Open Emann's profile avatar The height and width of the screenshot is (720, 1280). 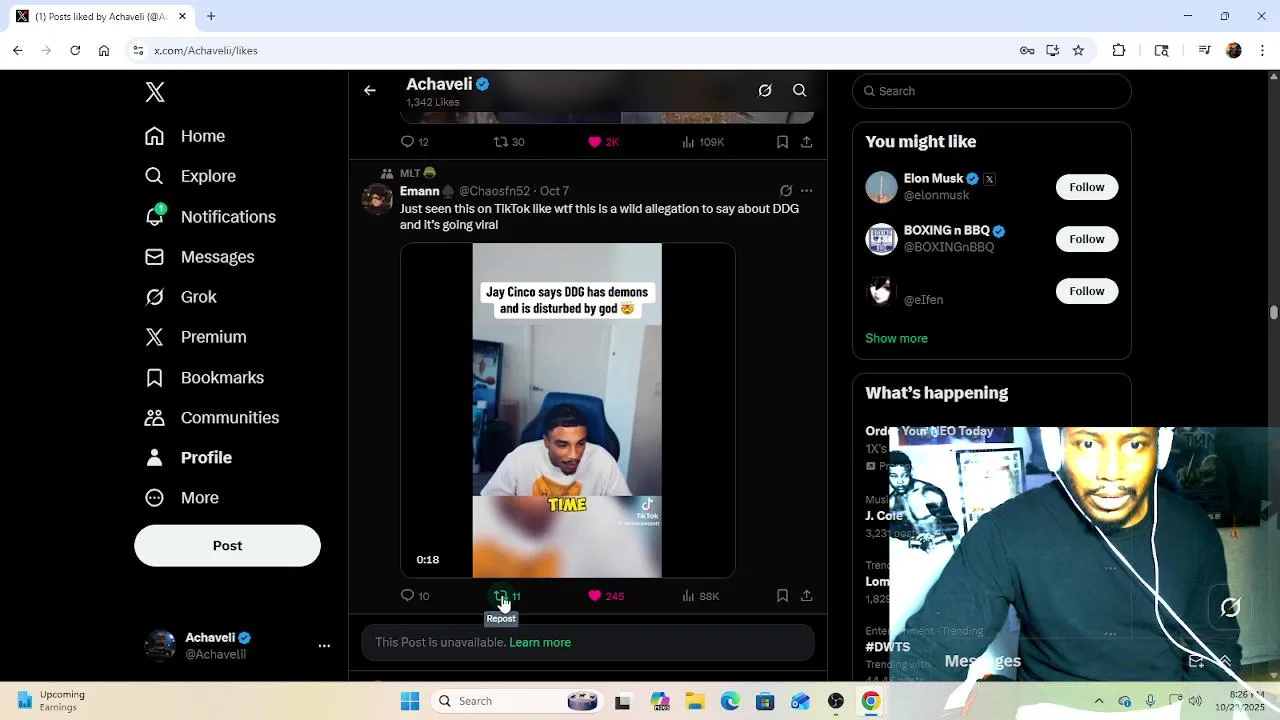[377, 199]
